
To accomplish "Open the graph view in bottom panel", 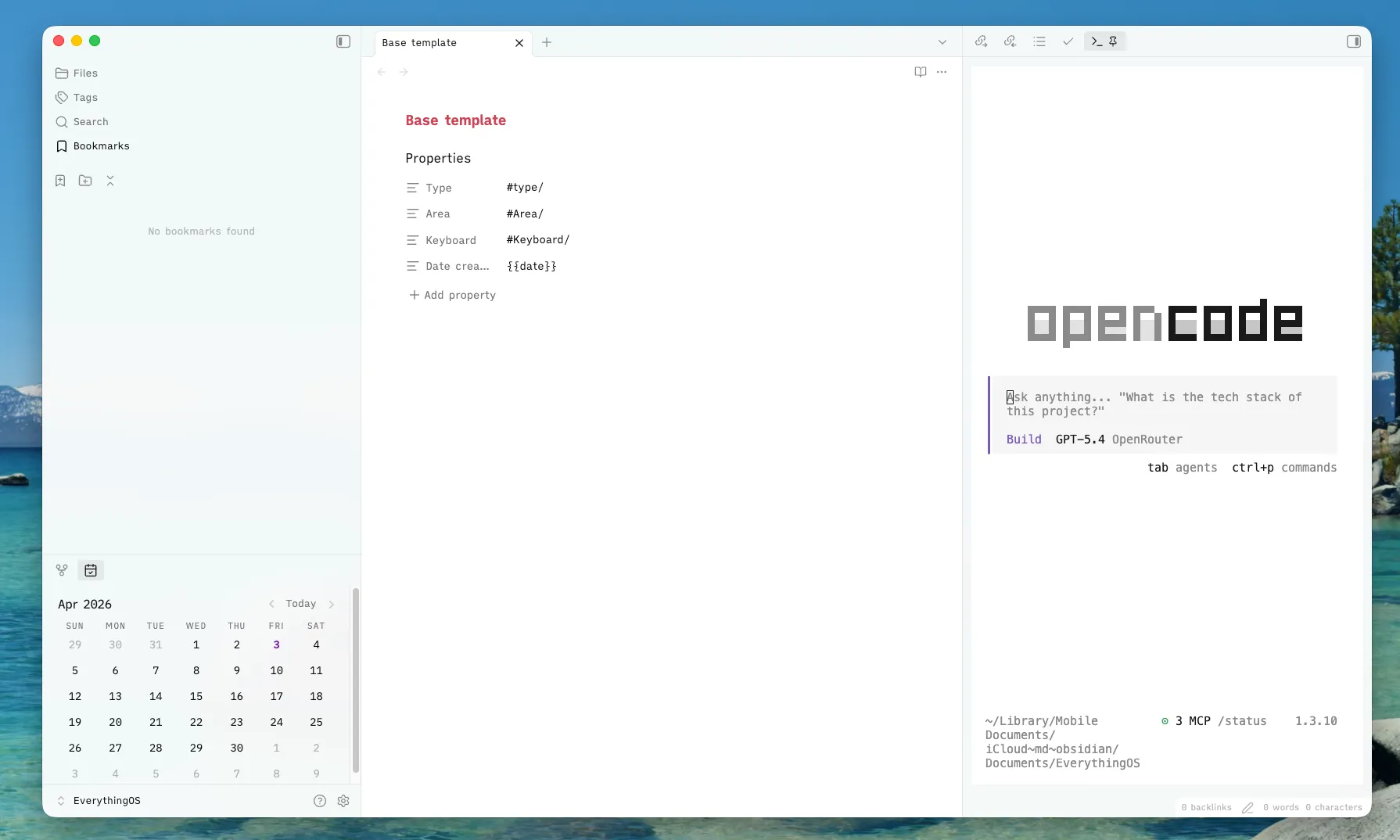I will coord(62,570).
